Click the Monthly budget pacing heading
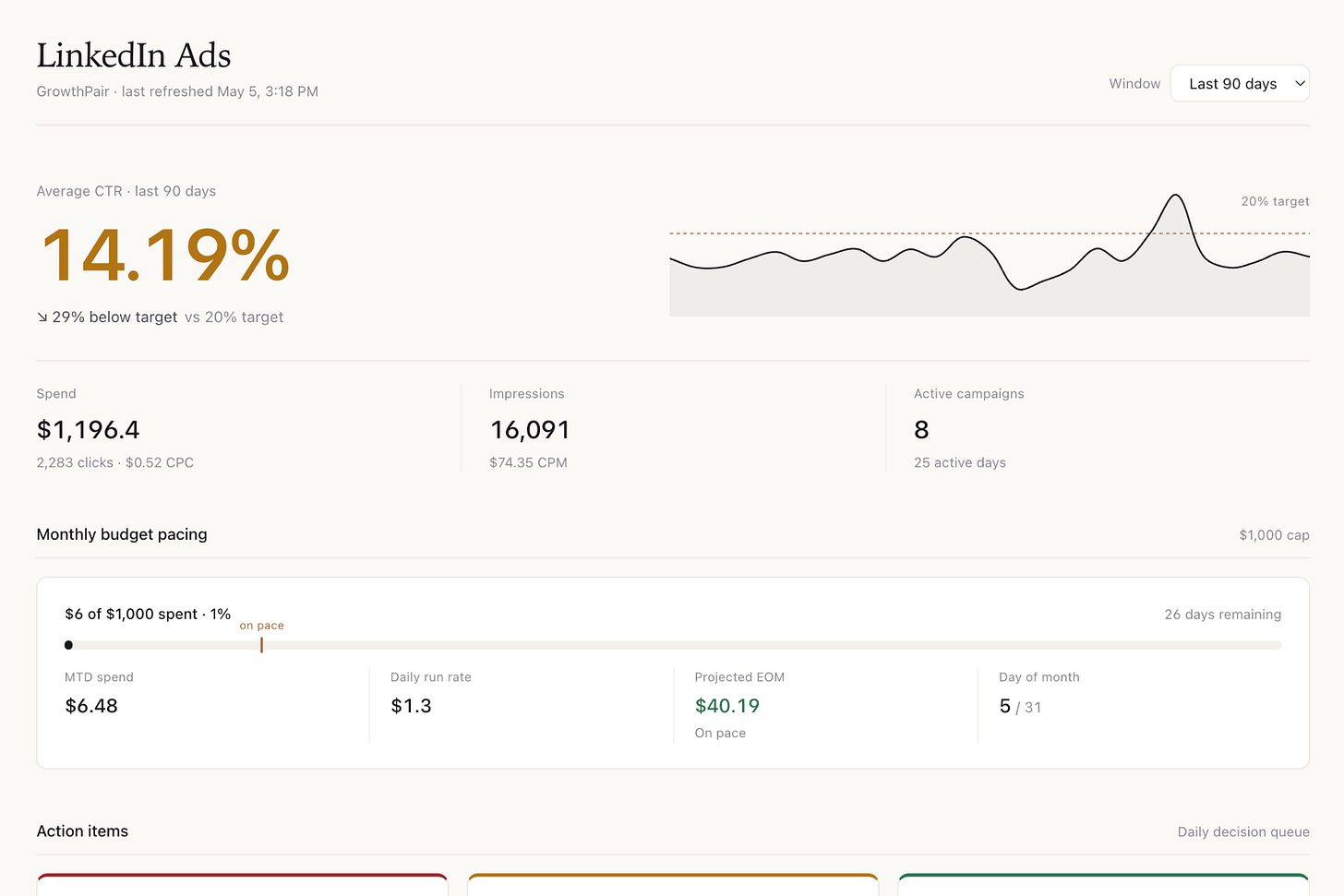This screenshot has width=1344, height=896. (122, 534)
